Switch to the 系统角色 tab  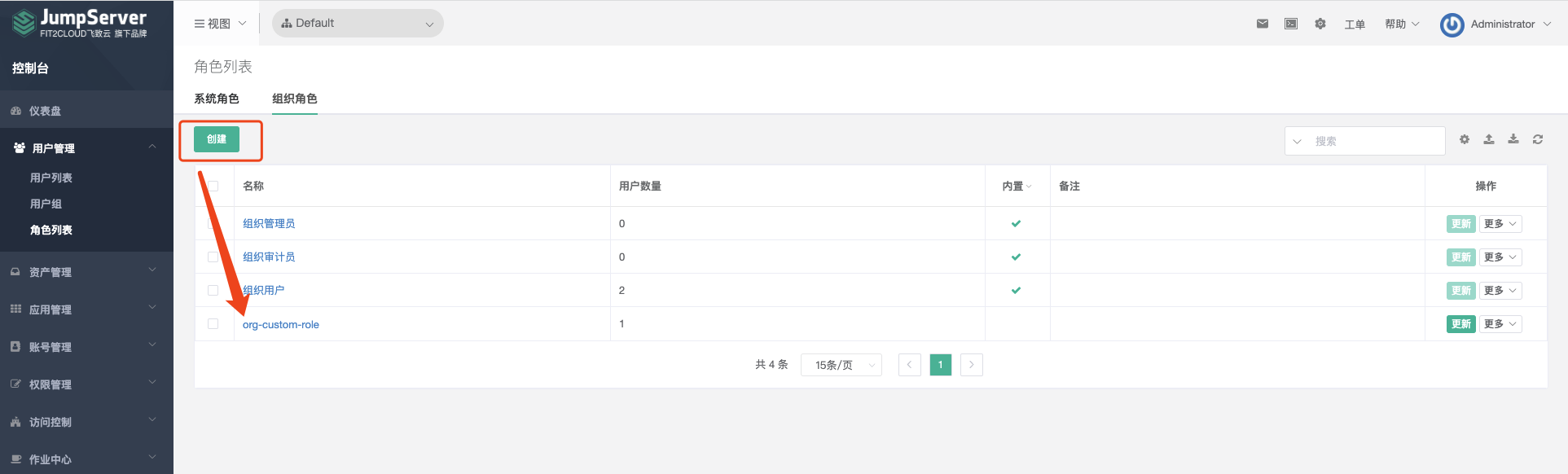coord(217,99)
